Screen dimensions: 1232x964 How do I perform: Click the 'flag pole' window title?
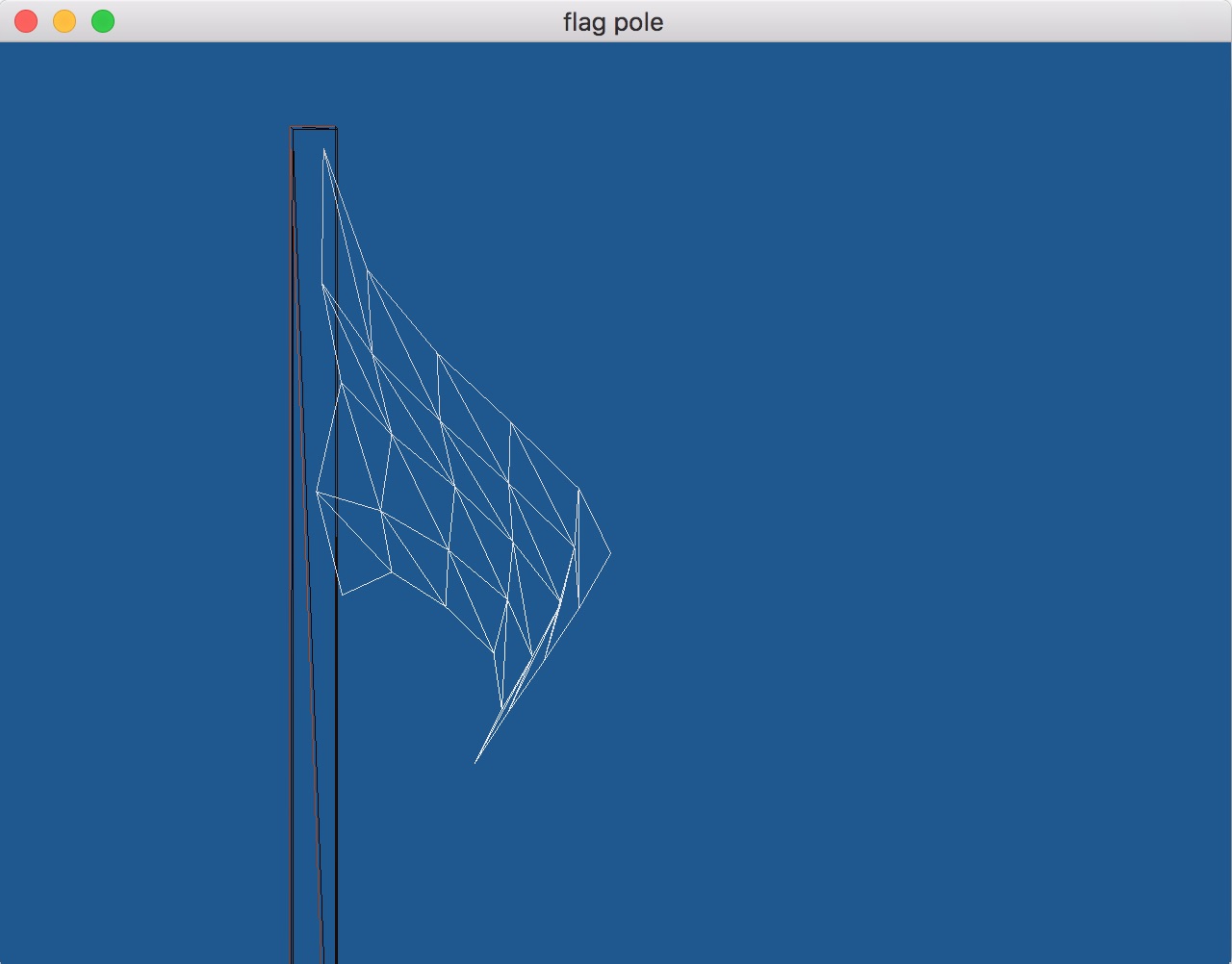[613, 22]
